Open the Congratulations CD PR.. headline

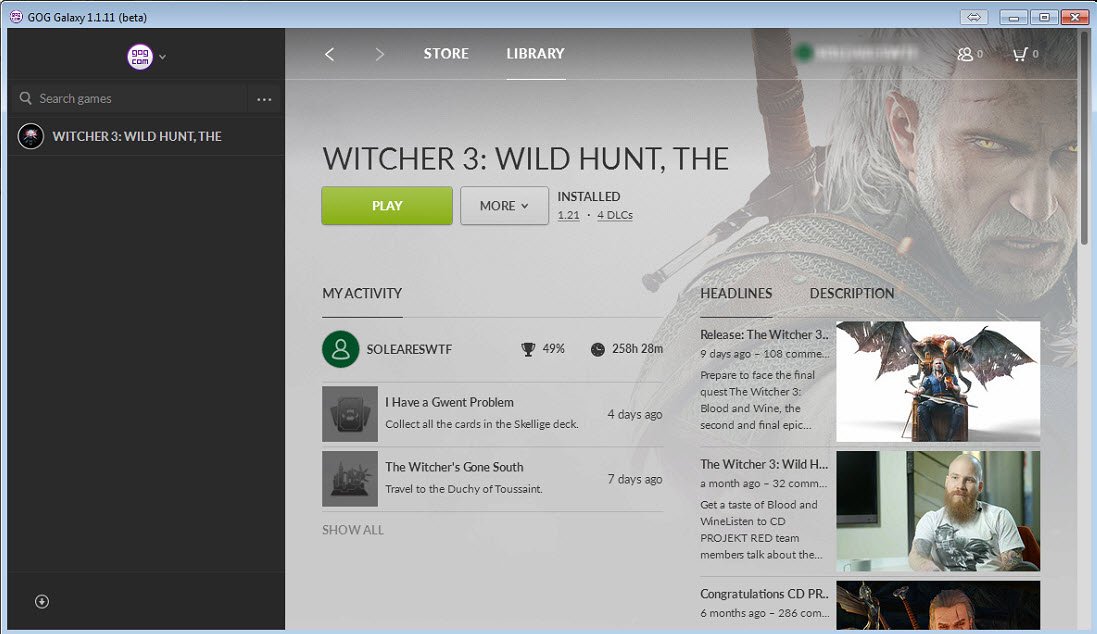(764, 594)
